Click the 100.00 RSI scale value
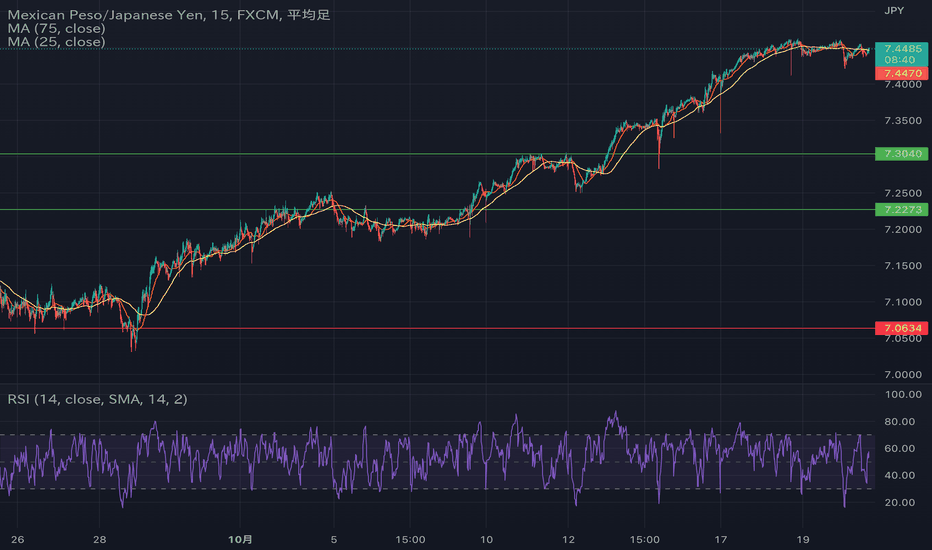 (903, 394)
